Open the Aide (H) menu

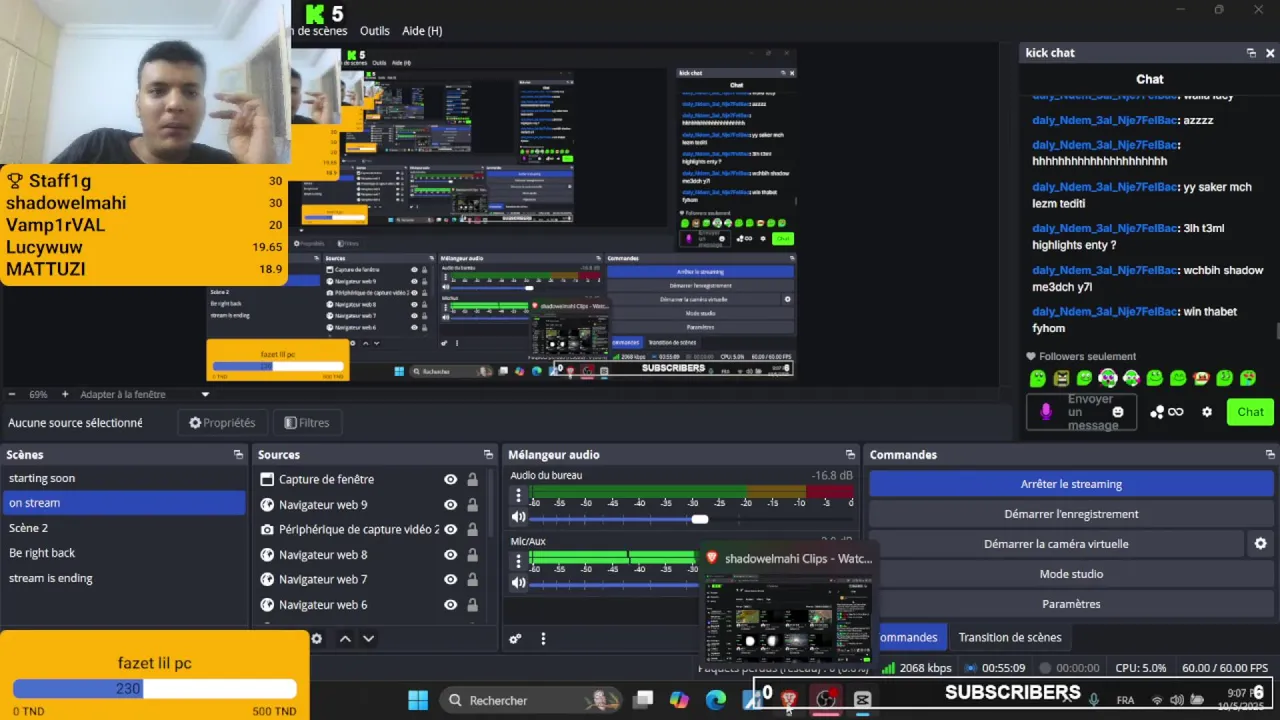[x=422, y=31]
